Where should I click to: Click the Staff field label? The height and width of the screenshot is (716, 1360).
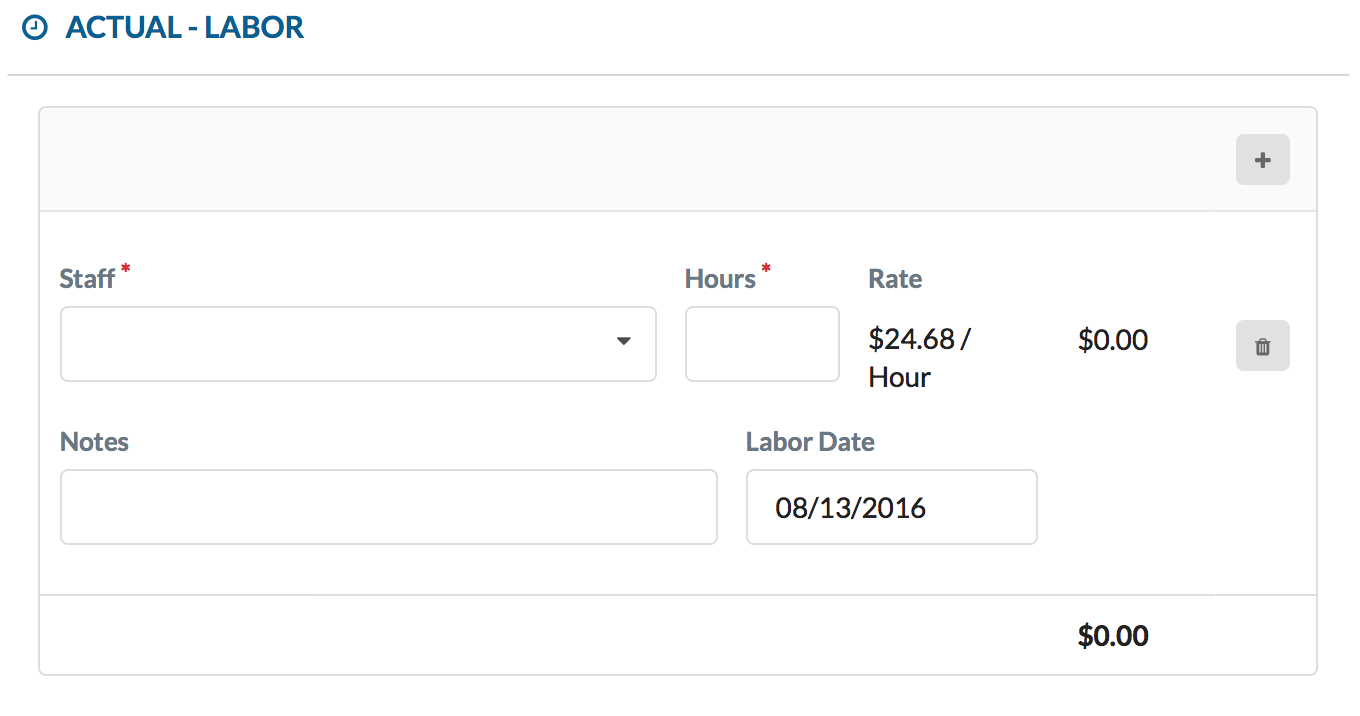tap(88, 278)
